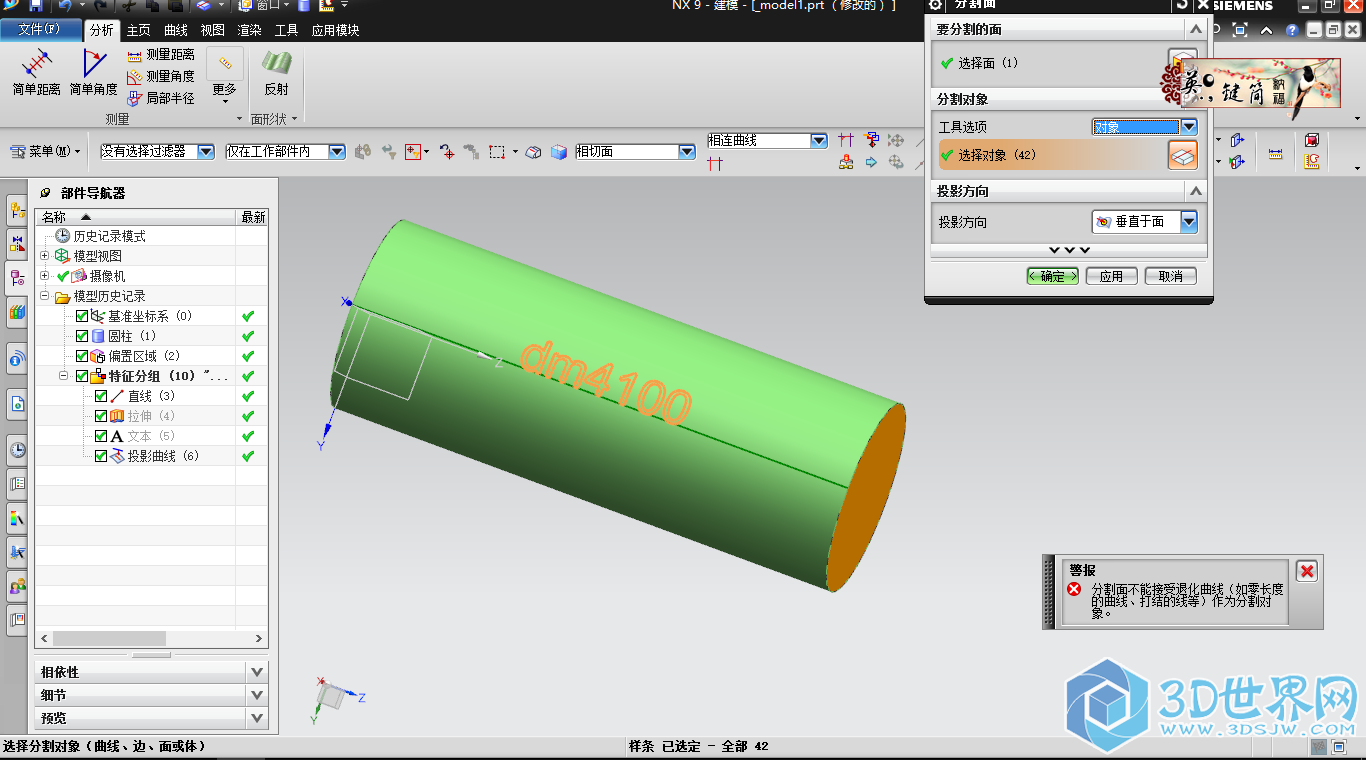Switch to the 工具 ribbon tab

point(287,30)
